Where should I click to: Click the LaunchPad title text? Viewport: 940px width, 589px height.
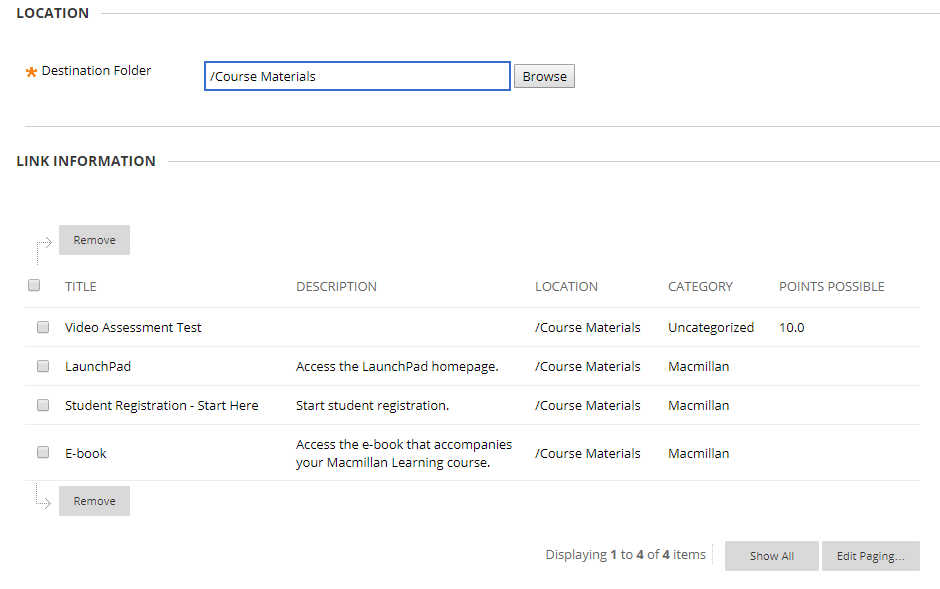click(x=98, y=367)
